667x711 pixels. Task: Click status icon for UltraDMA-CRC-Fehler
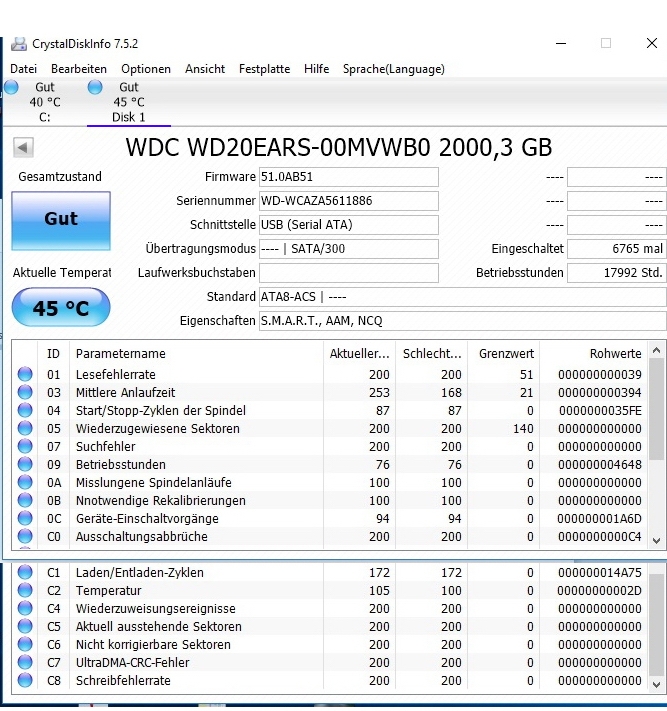pyautogui.click(x=25, y=662)
